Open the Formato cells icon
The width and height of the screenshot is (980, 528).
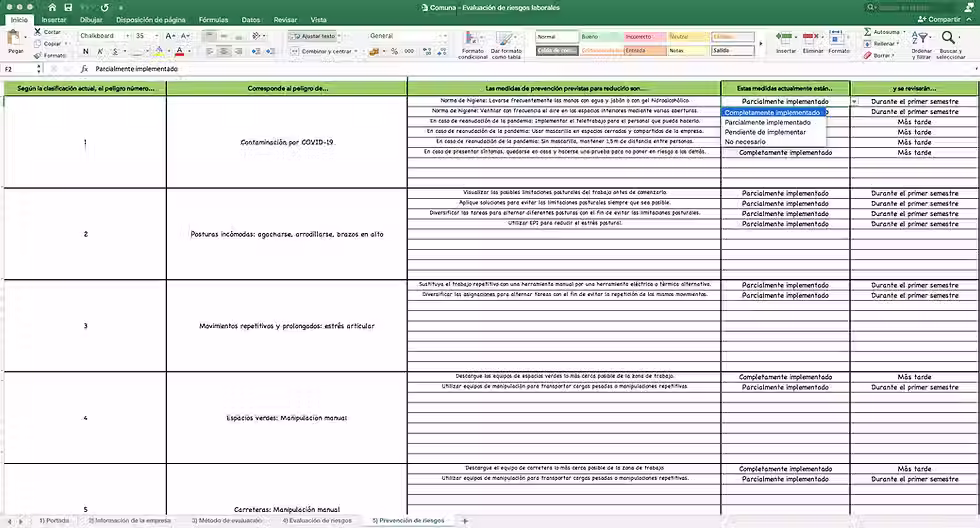[838, 39]
